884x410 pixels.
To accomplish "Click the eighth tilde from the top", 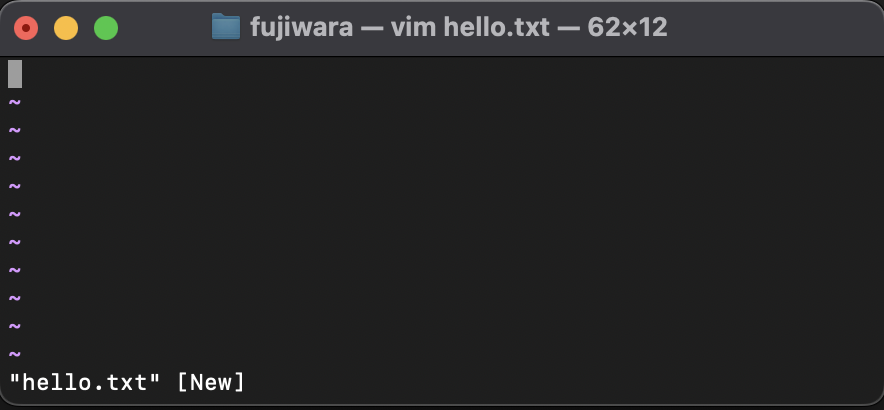I will pyautogui.click(x=15, y=298).
